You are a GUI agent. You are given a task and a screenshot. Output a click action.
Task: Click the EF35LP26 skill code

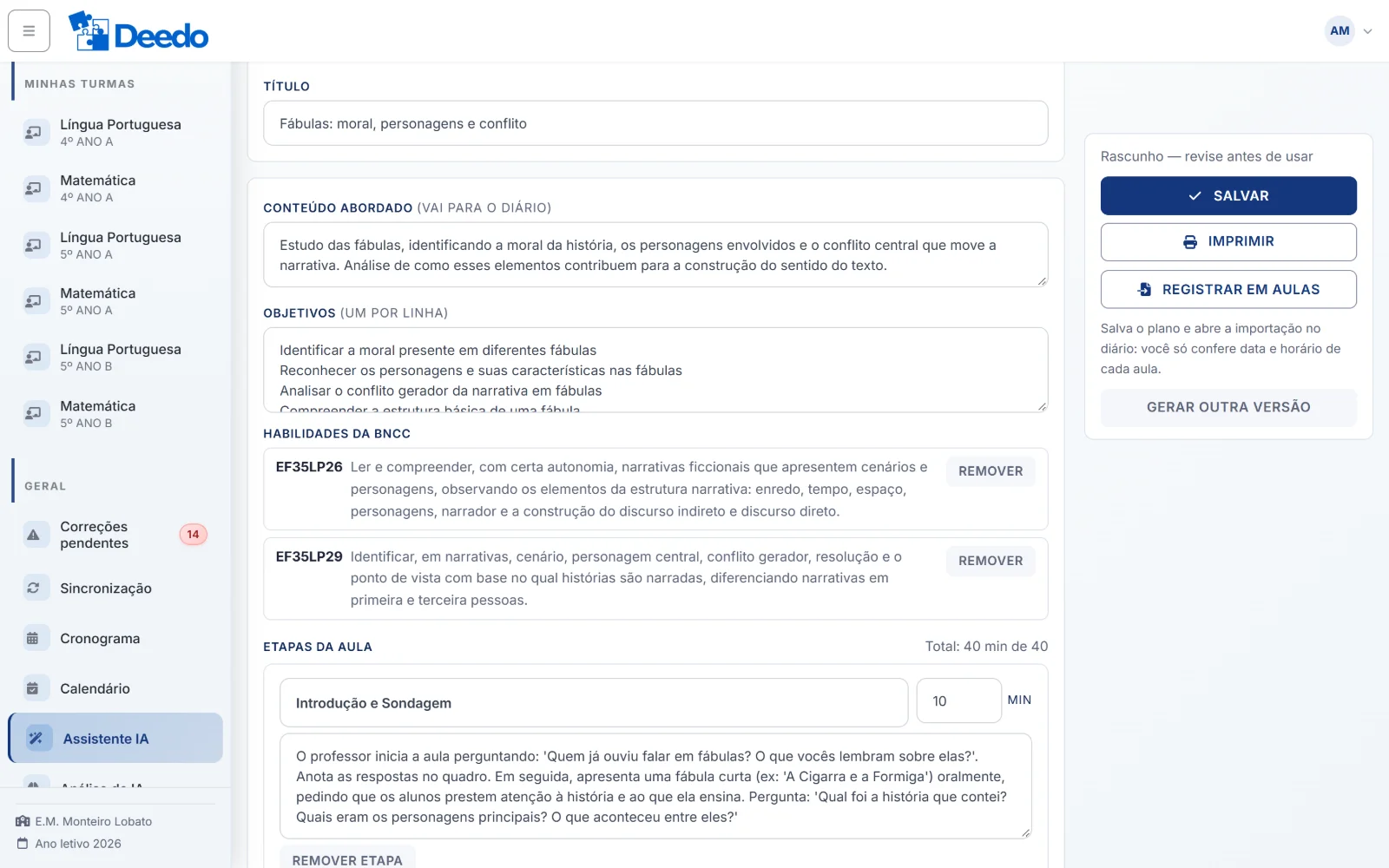click(x=309, y=467)
